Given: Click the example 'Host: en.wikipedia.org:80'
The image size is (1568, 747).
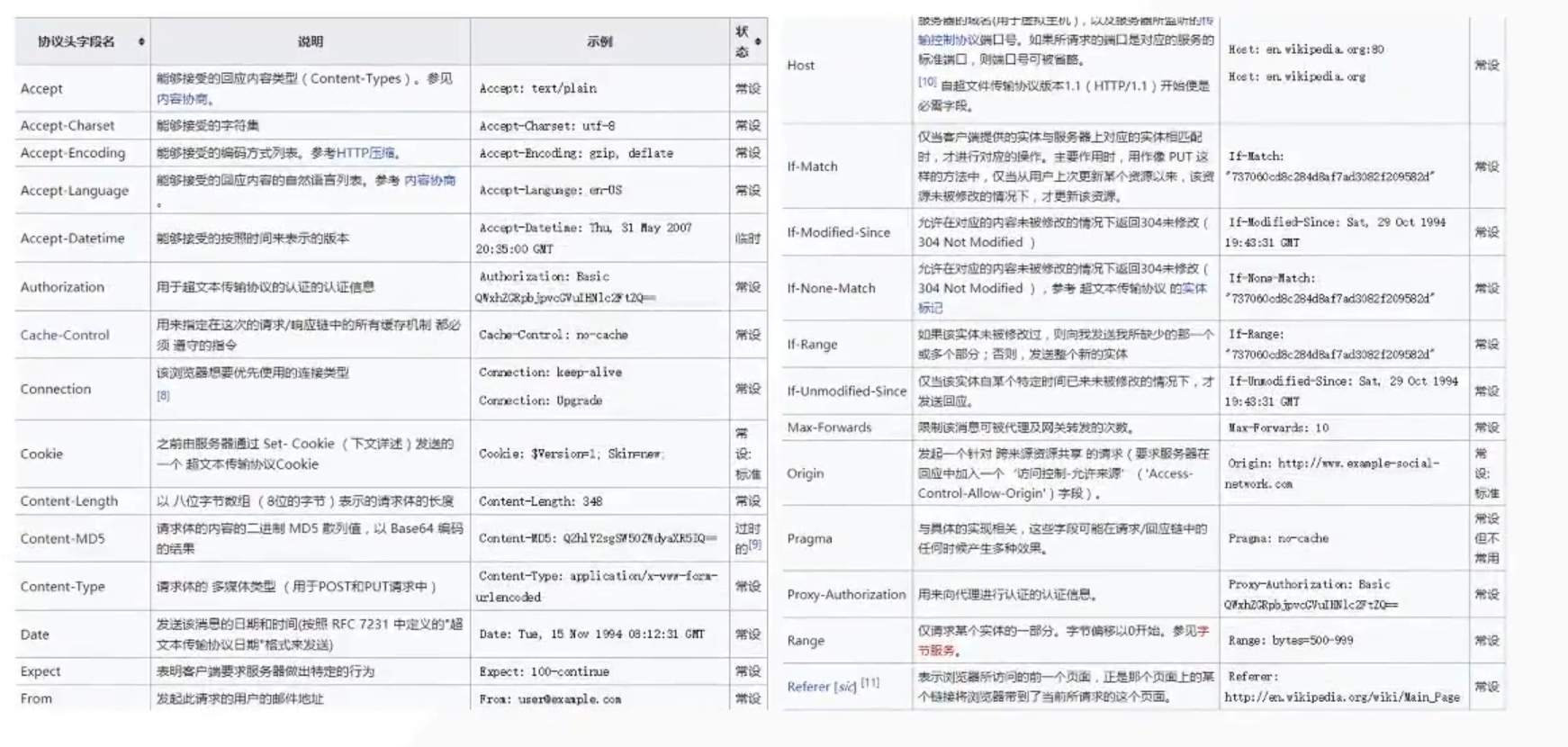Looking at the screenshot, I should [1306, 49].
